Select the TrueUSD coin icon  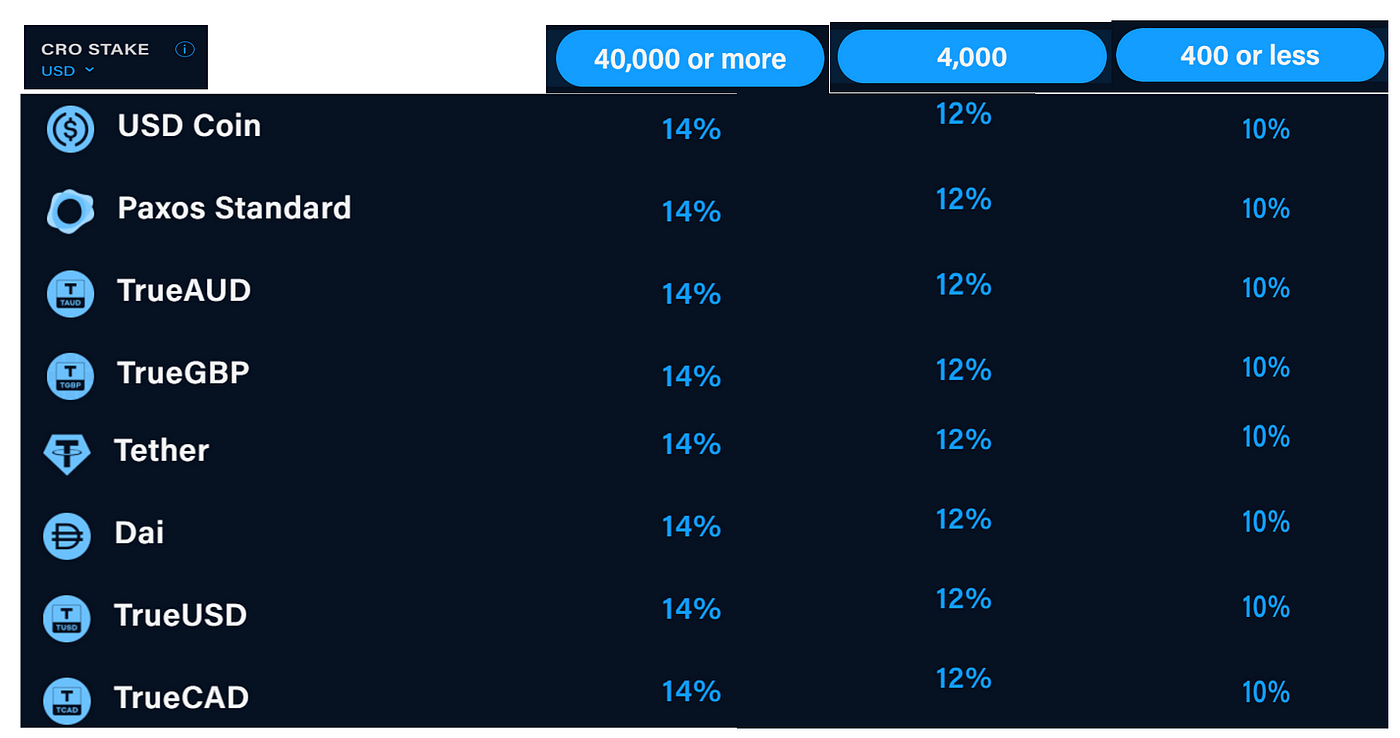(67, 617)
